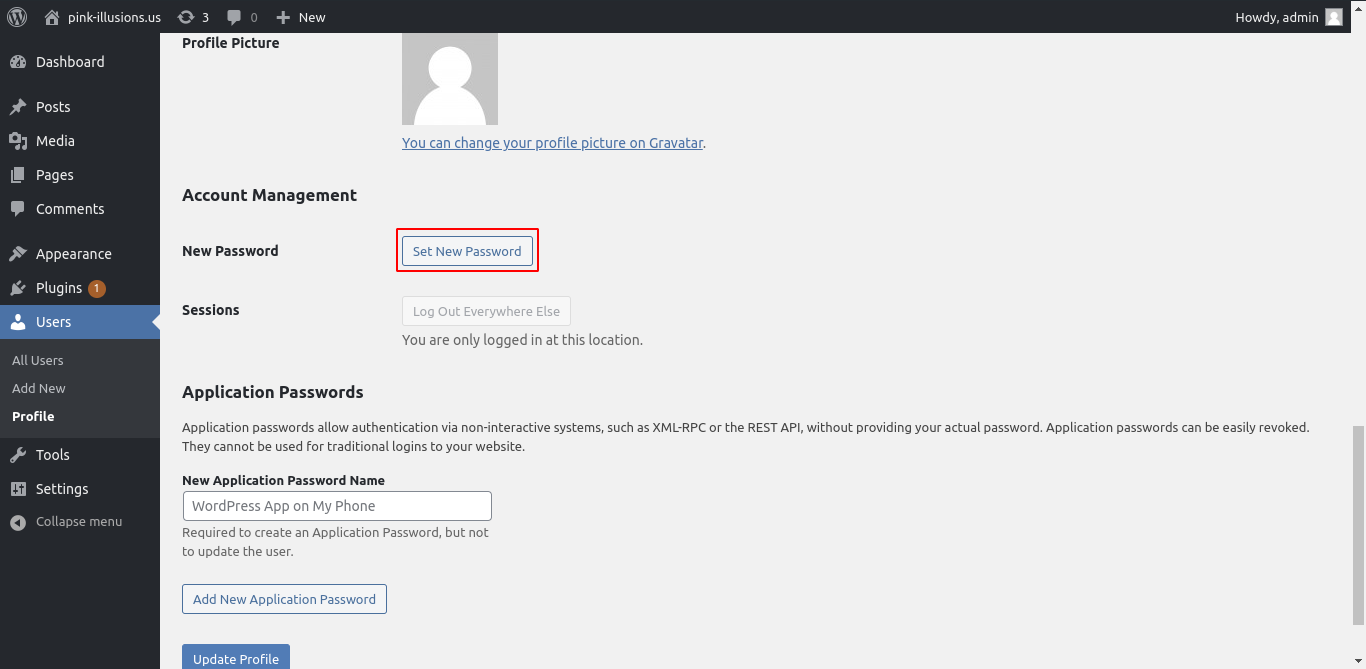
Task: Click Howdy, admin account text
Action: (1277, 17)
